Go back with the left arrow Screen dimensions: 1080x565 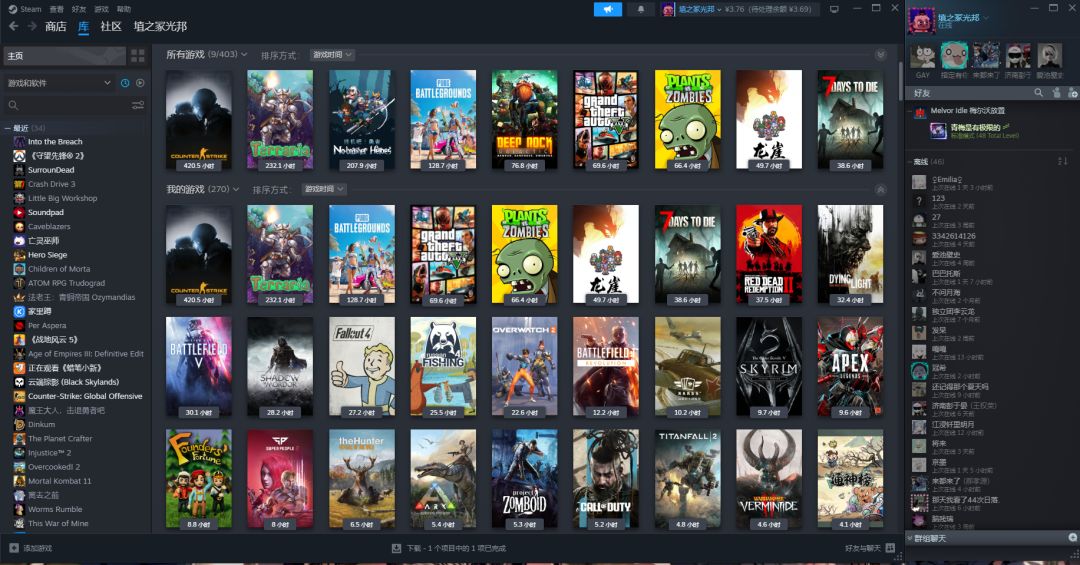click(x=14, y=26)
